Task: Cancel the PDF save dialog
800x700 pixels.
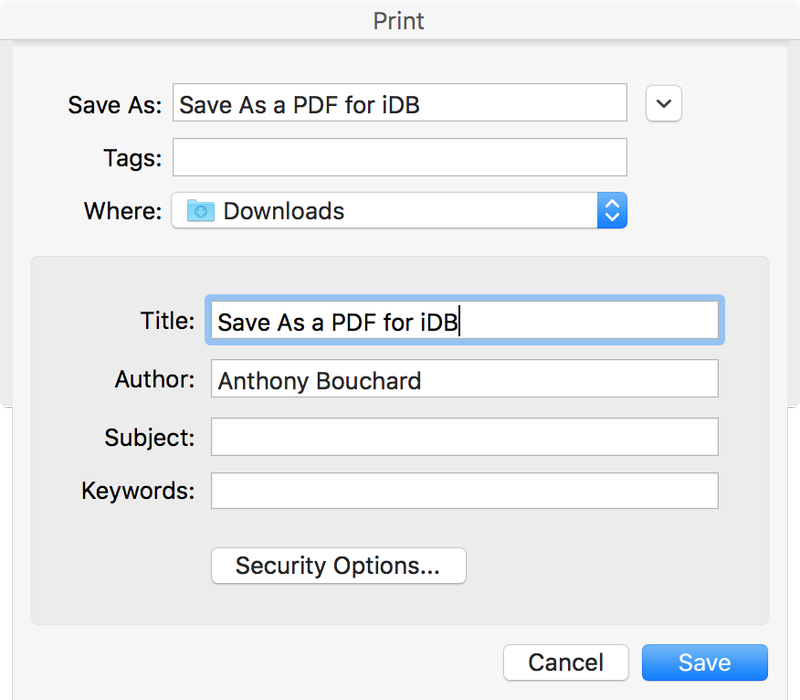Action: 566,662
